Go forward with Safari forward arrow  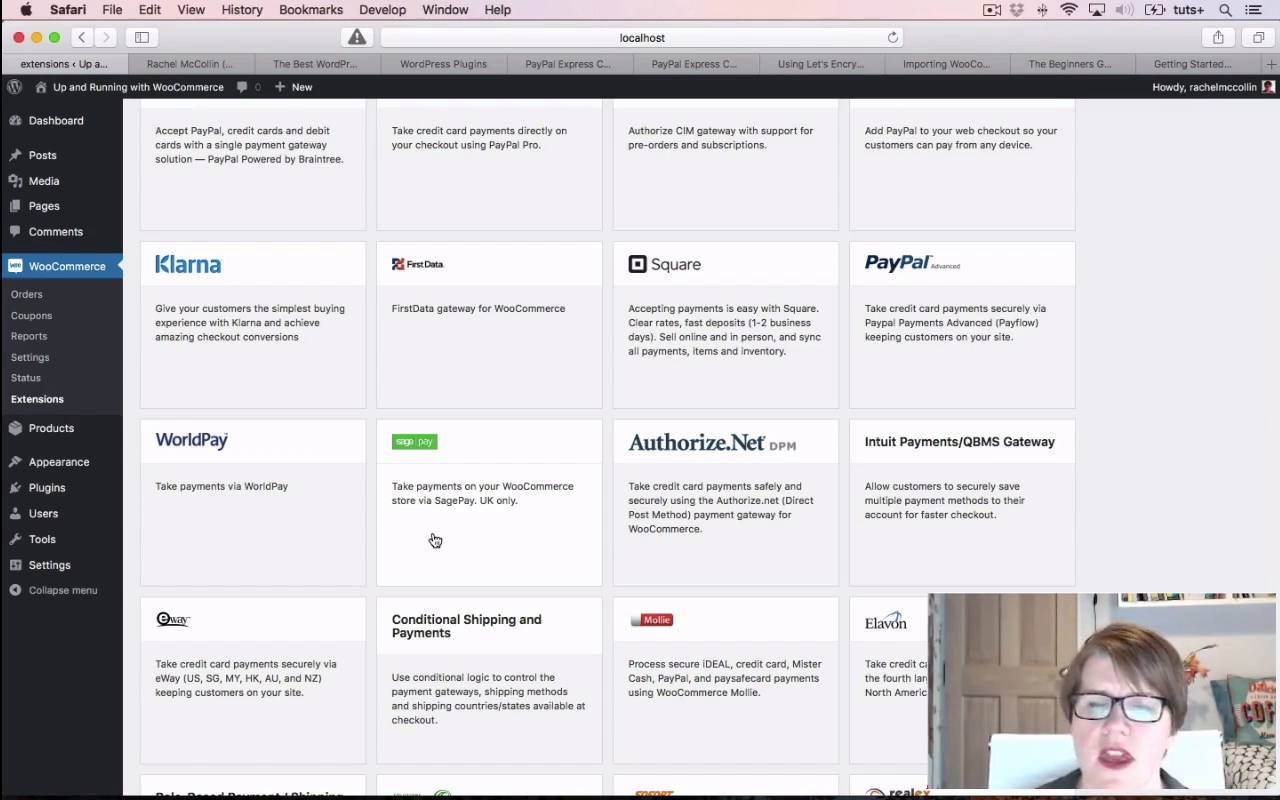click(105, 37)
